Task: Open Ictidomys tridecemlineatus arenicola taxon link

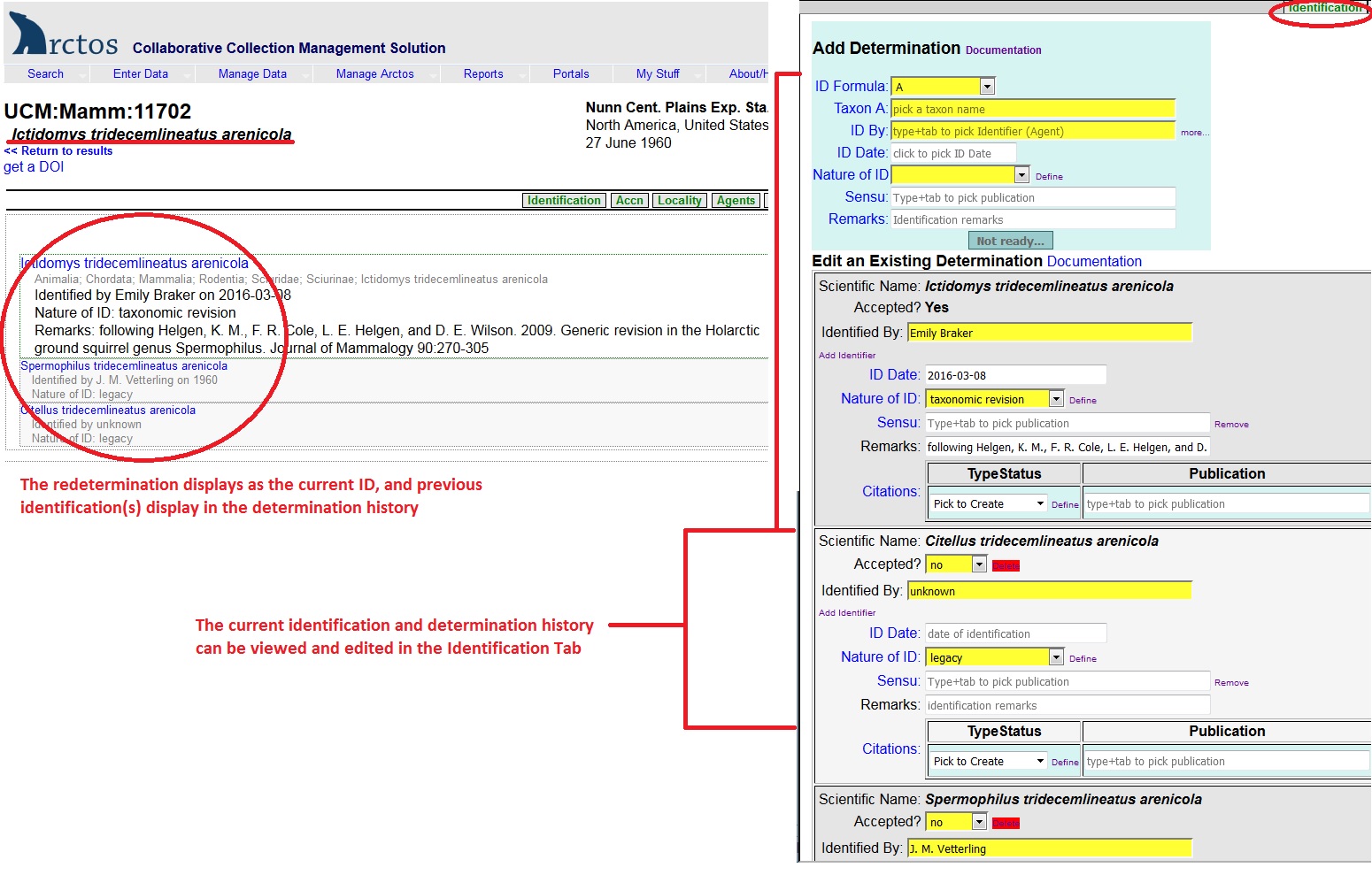Action: pyautogui.click(x=135, y=264)
